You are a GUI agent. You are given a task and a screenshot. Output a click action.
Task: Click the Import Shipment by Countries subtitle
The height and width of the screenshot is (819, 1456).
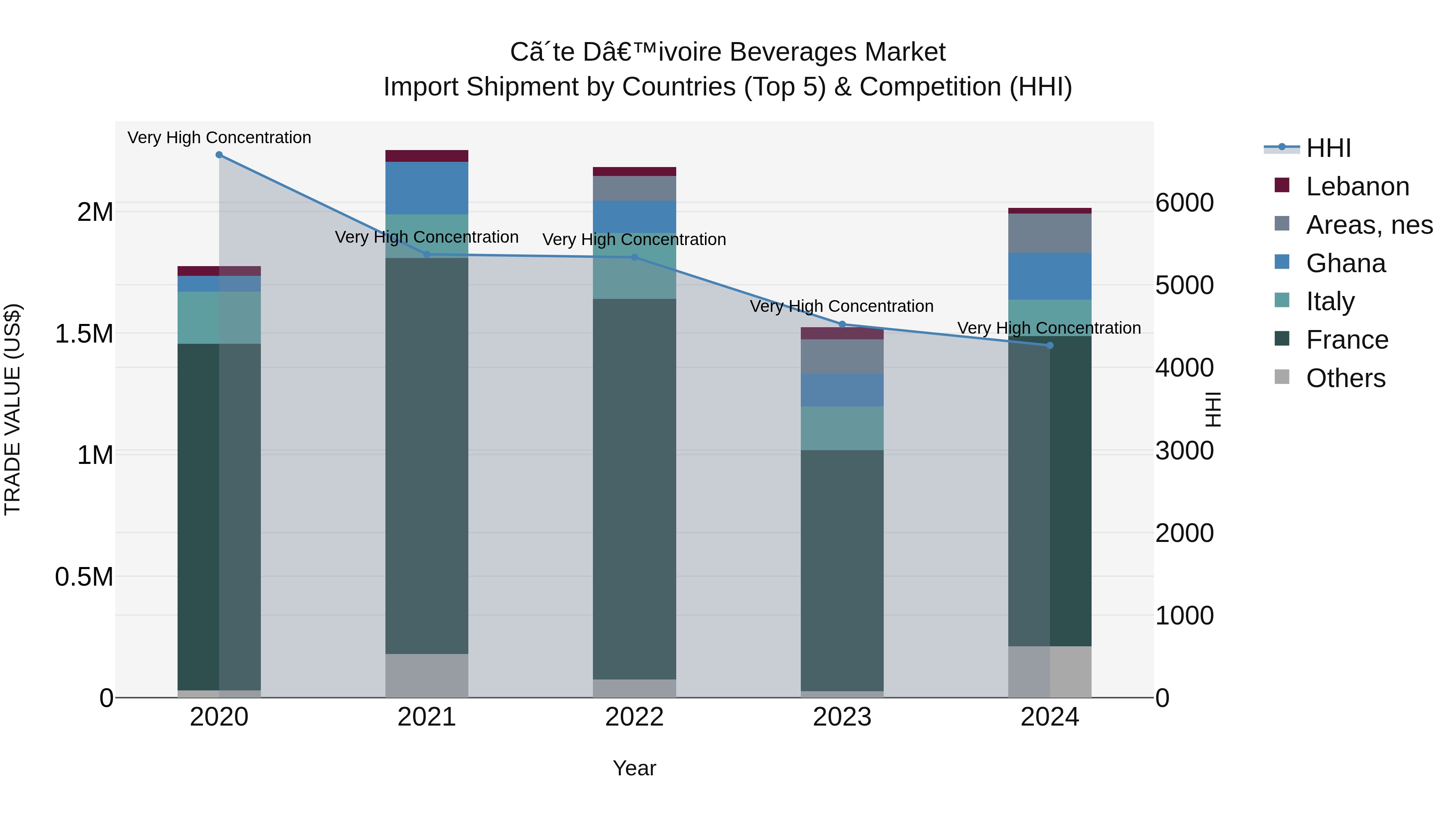(x=728, y=87)
